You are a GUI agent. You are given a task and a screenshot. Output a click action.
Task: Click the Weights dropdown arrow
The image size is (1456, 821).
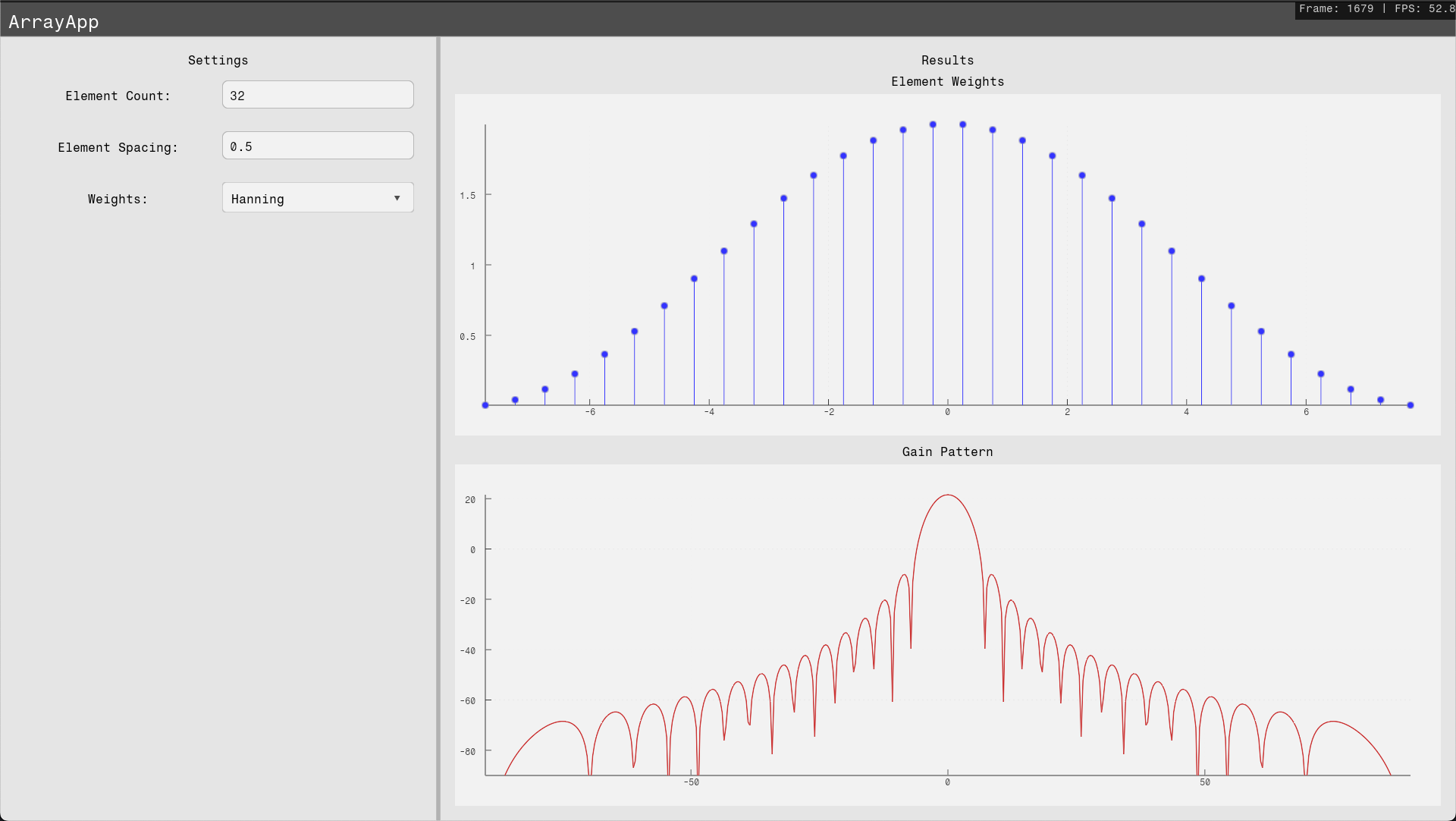tap(397, 198)
